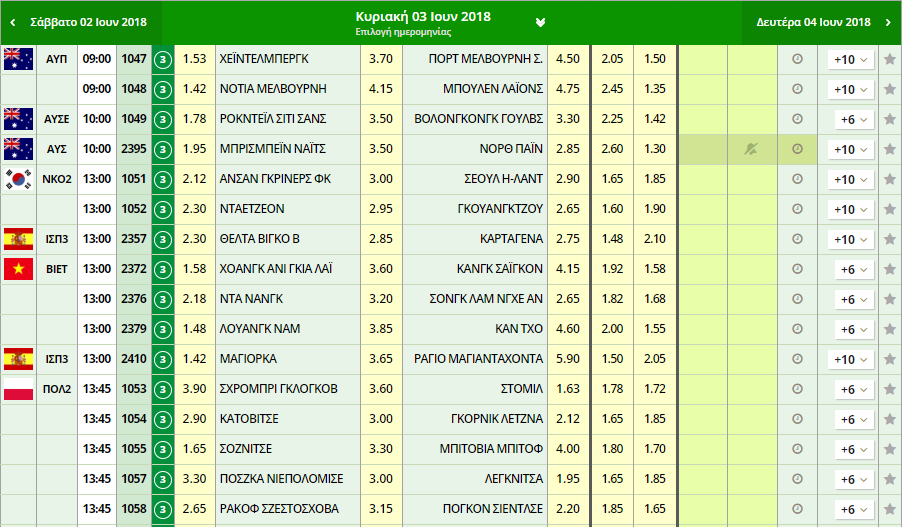
Task: Click the Australia flag beside ΑΥΠ league
Action: coord(18,59)
